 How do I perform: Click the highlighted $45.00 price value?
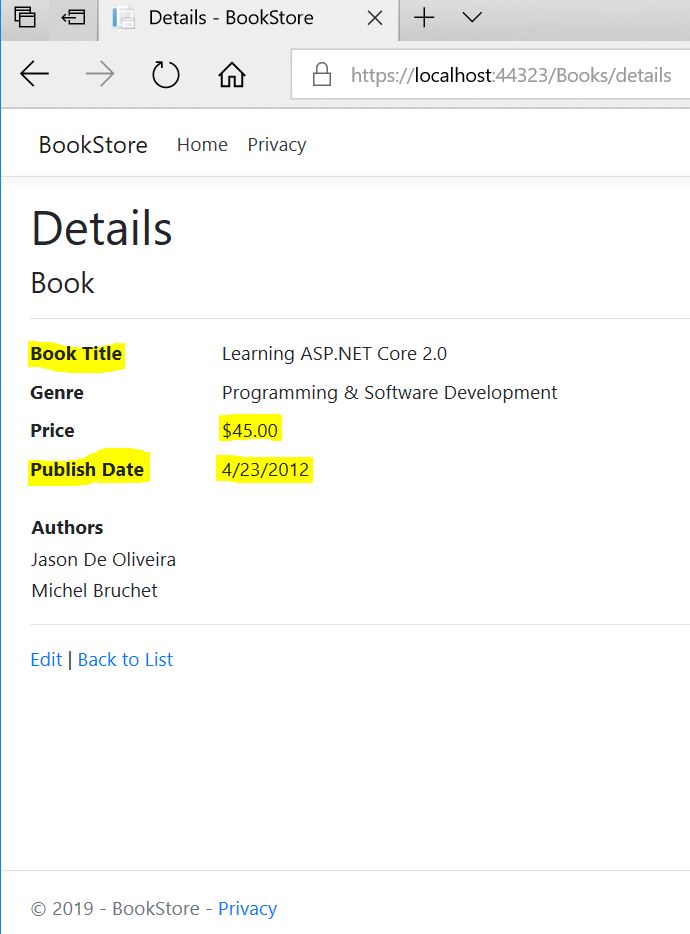tap(251, 431)
